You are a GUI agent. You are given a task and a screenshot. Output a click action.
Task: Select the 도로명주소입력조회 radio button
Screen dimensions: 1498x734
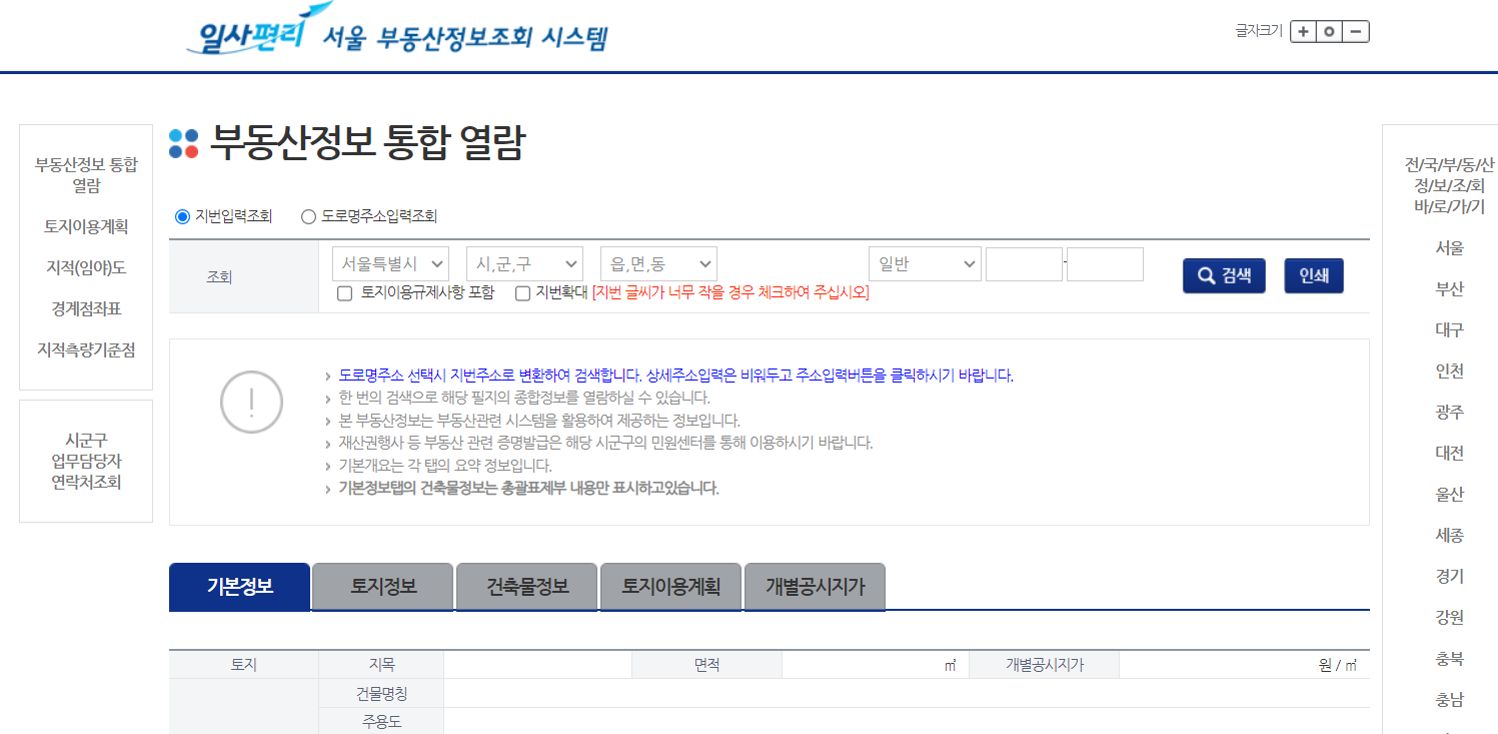308,215
